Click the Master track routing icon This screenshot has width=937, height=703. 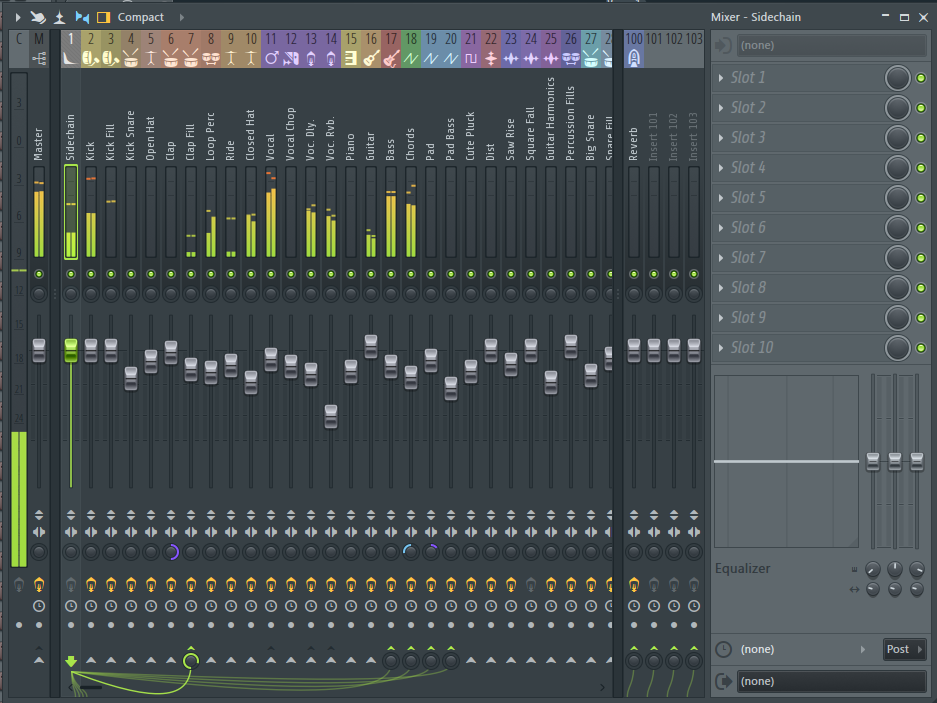39,58
